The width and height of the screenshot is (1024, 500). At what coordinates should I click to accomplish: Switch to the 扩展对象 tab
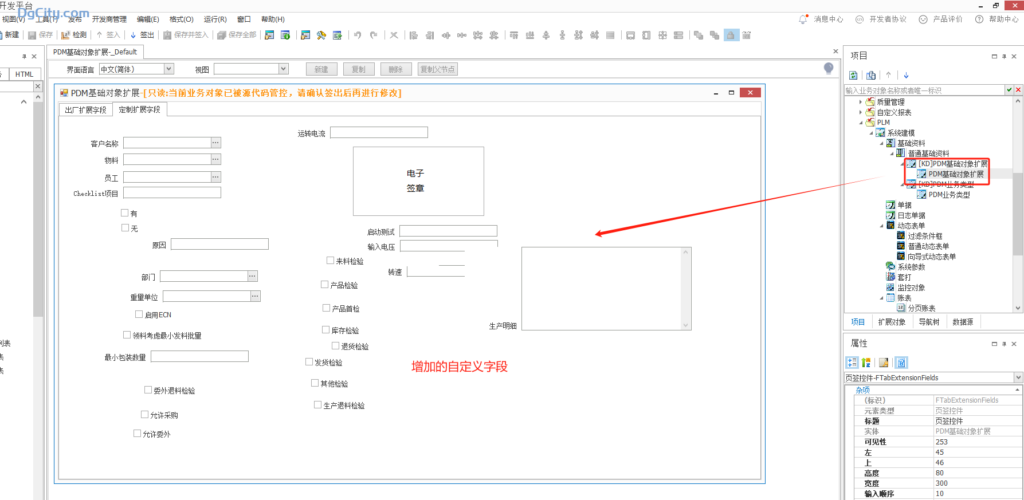point(892,322)
